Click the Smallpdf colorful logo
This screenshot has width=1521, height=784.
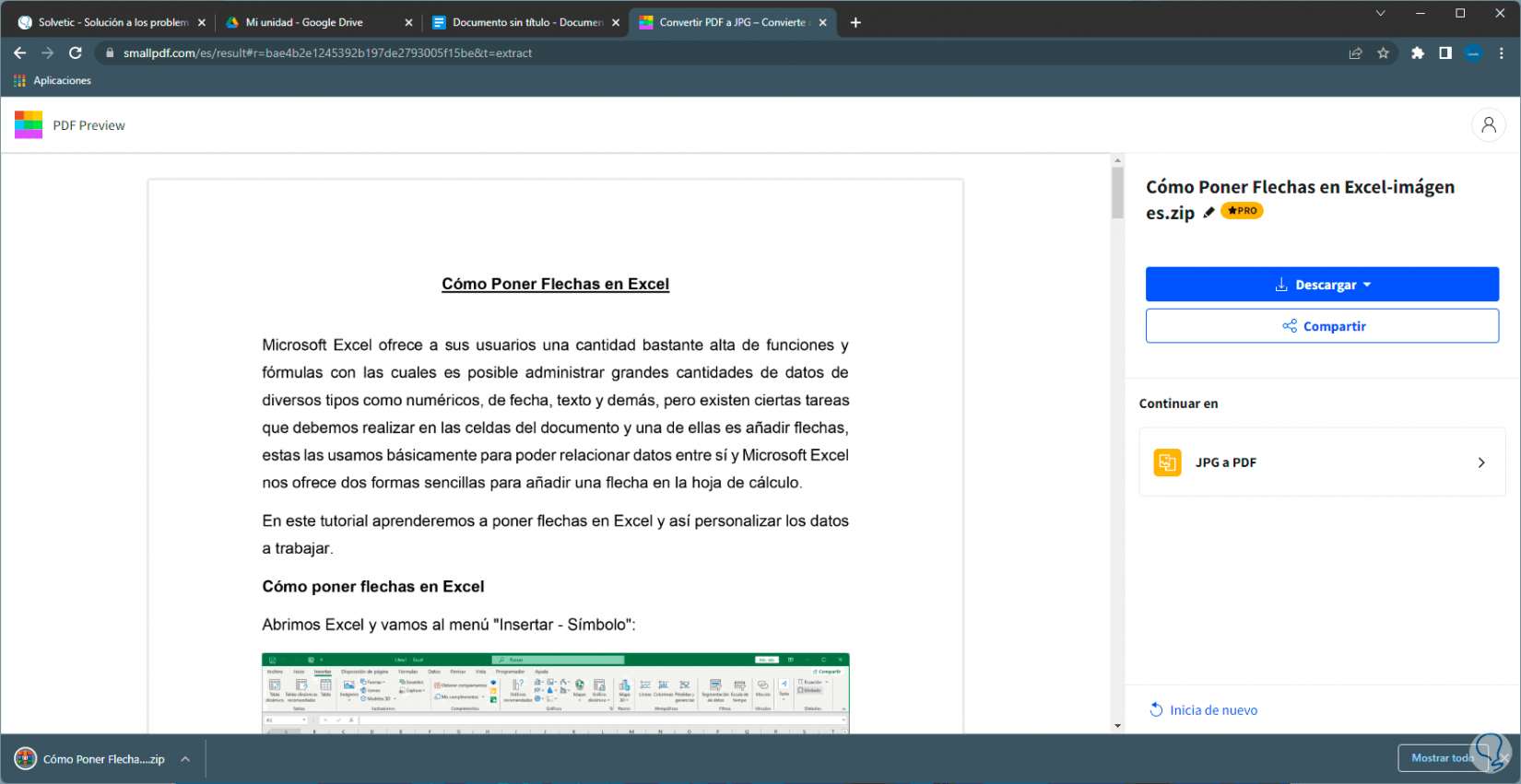tap(29, 124)
